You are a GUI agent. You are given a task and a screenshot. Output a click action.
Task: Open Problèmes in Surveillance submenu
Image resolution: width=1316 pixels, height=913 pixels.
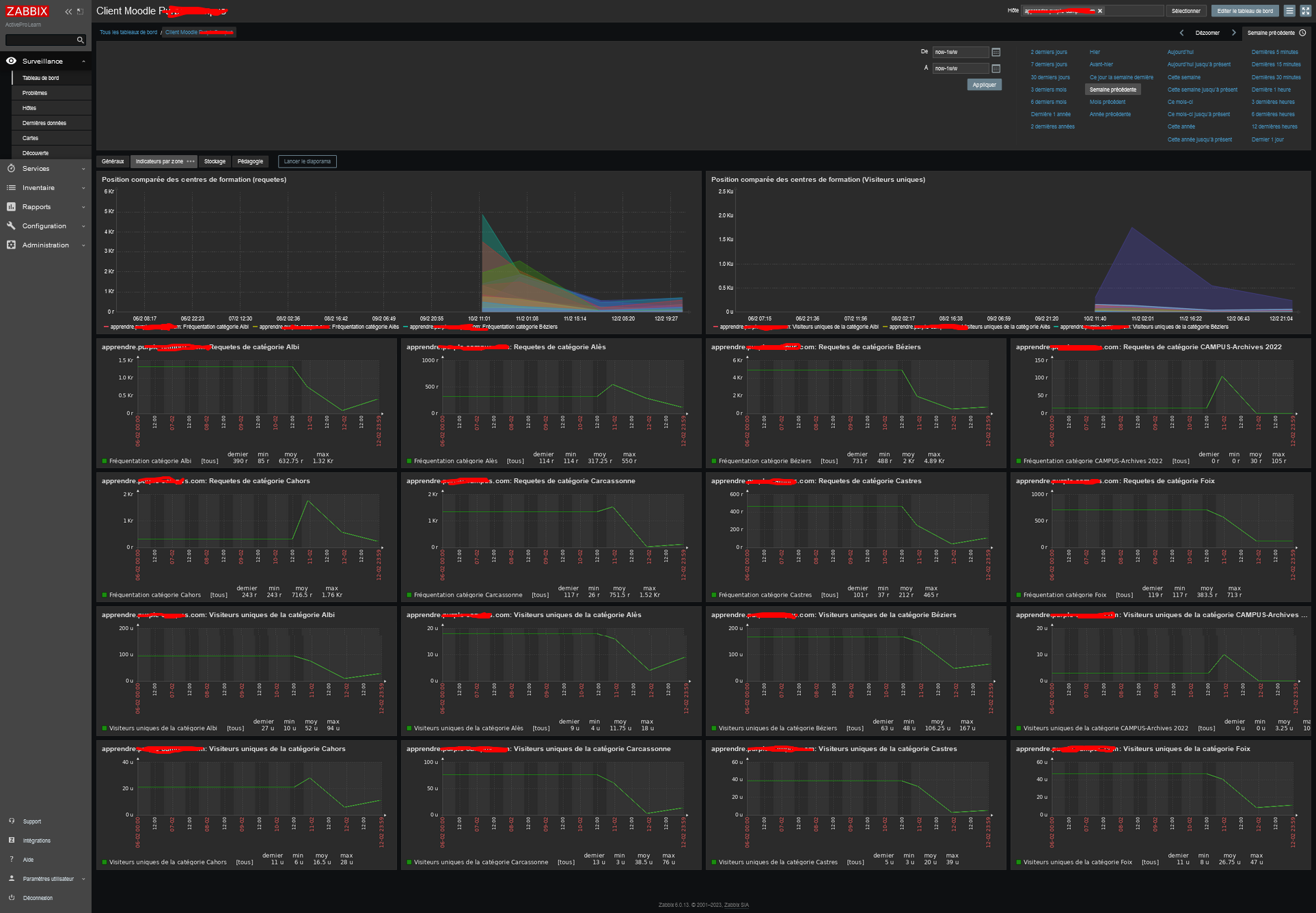[x=35, y=93]
